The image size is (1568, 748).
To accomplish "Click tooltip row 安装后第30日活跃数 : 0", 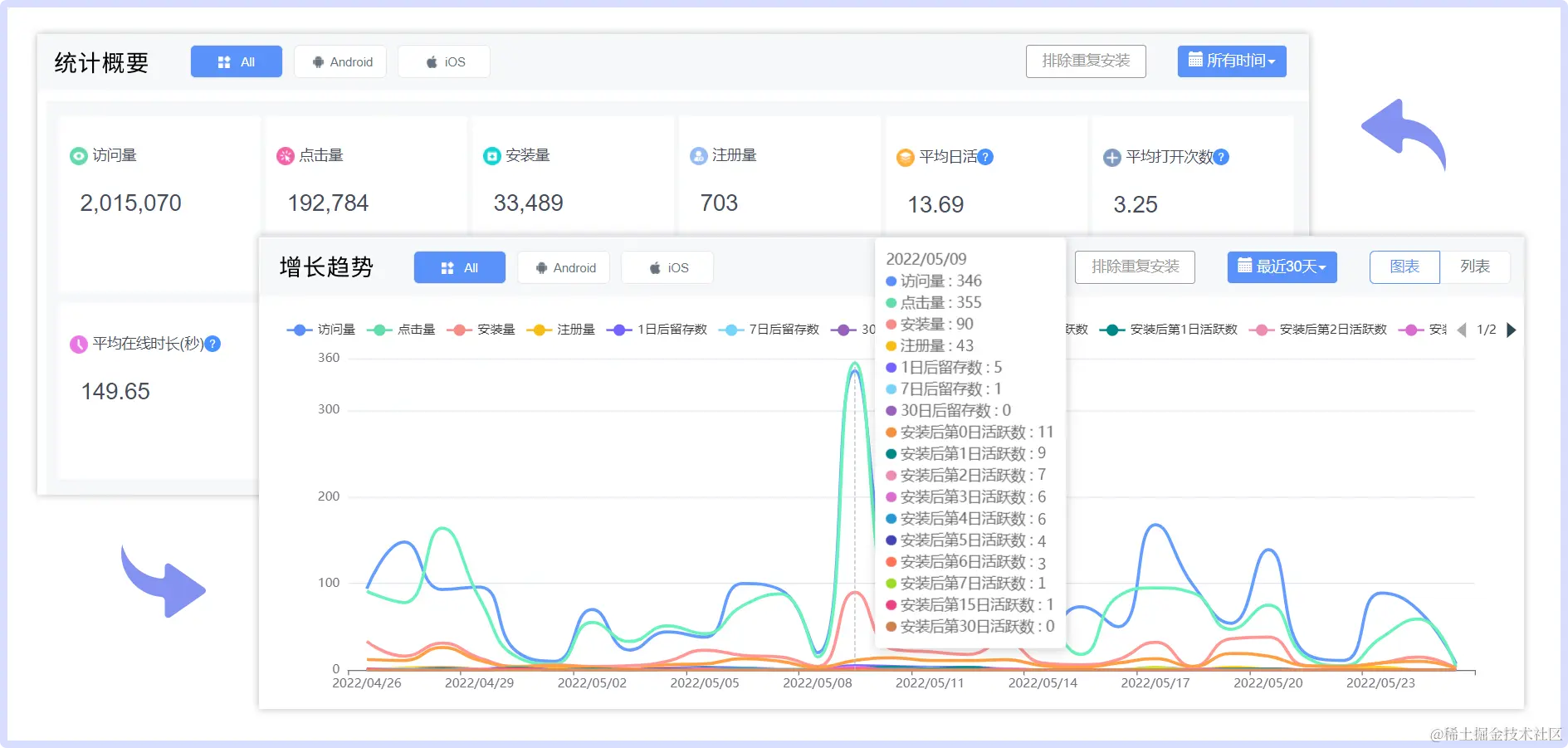I will (970, 626).
